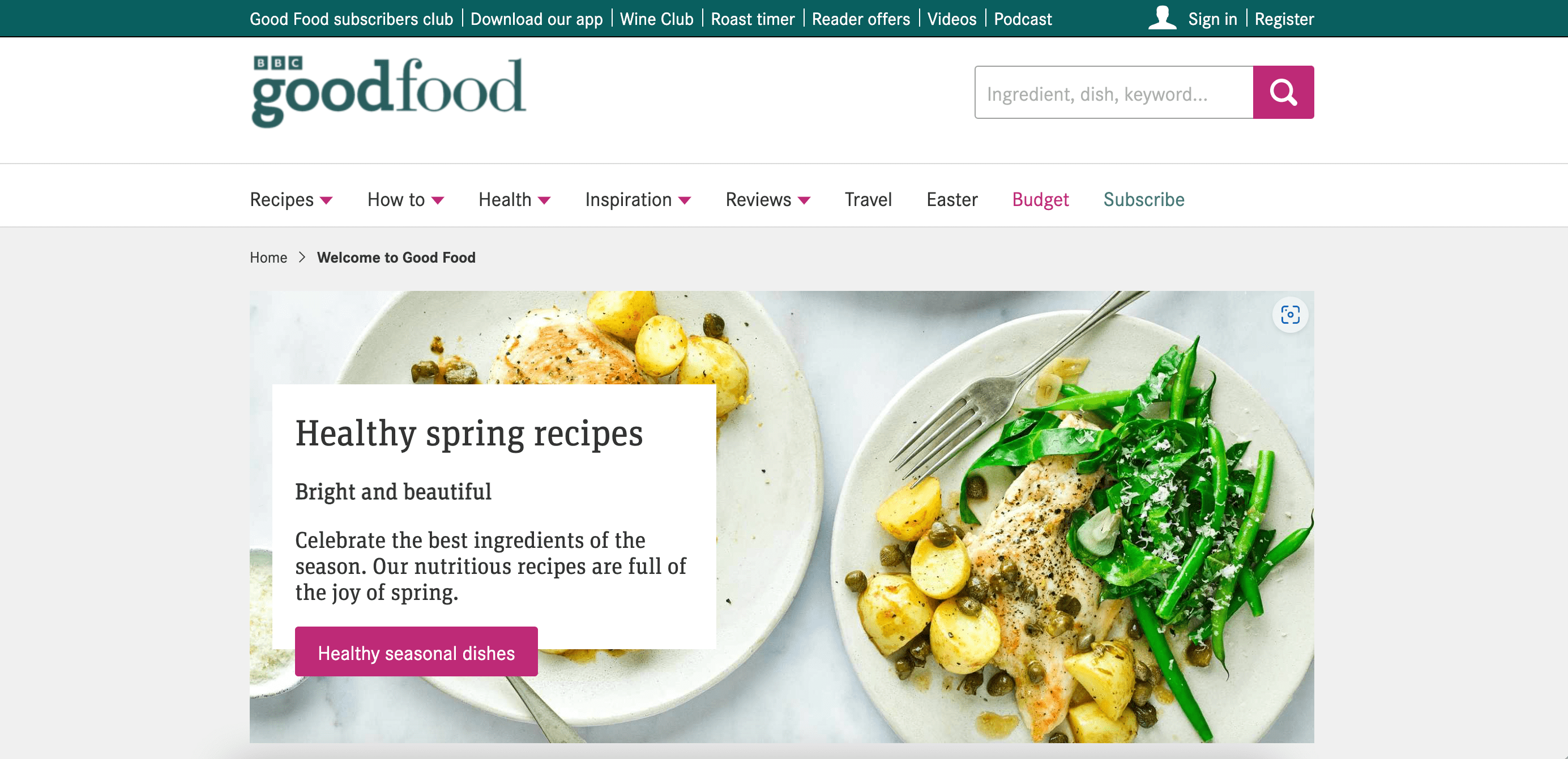Open the Register link
This screenshot has height=759, width=1568.
(x=1284, y=19)
